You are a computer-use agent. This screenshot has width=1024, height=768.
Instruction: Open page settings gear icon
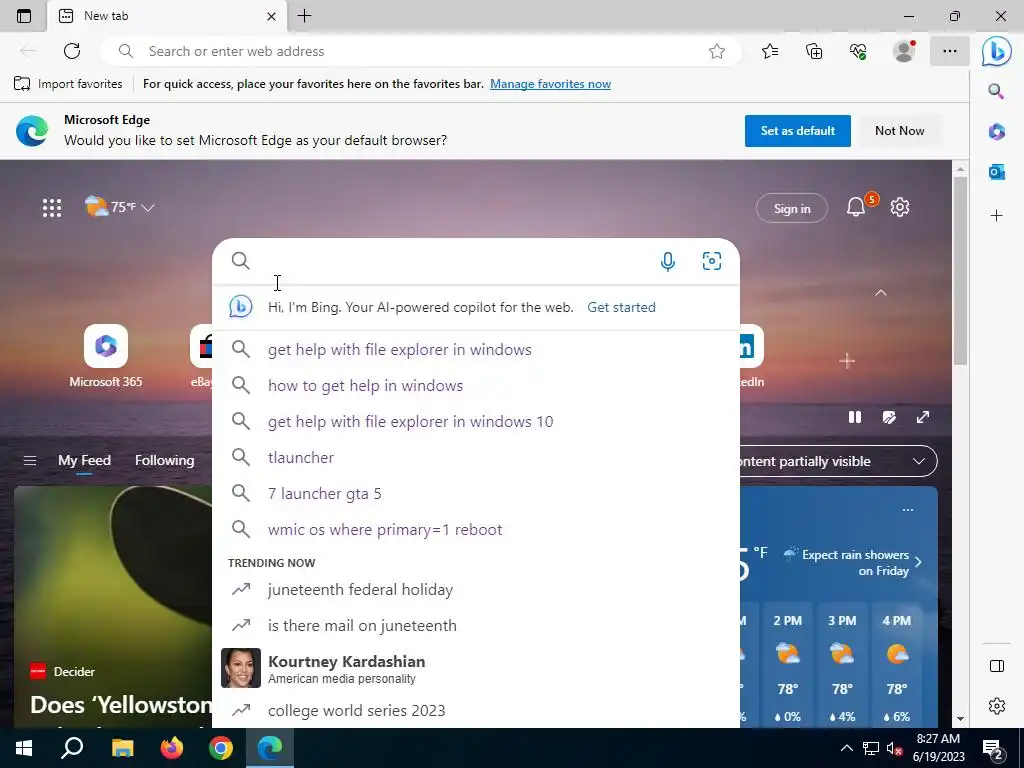tap(900, 207)
